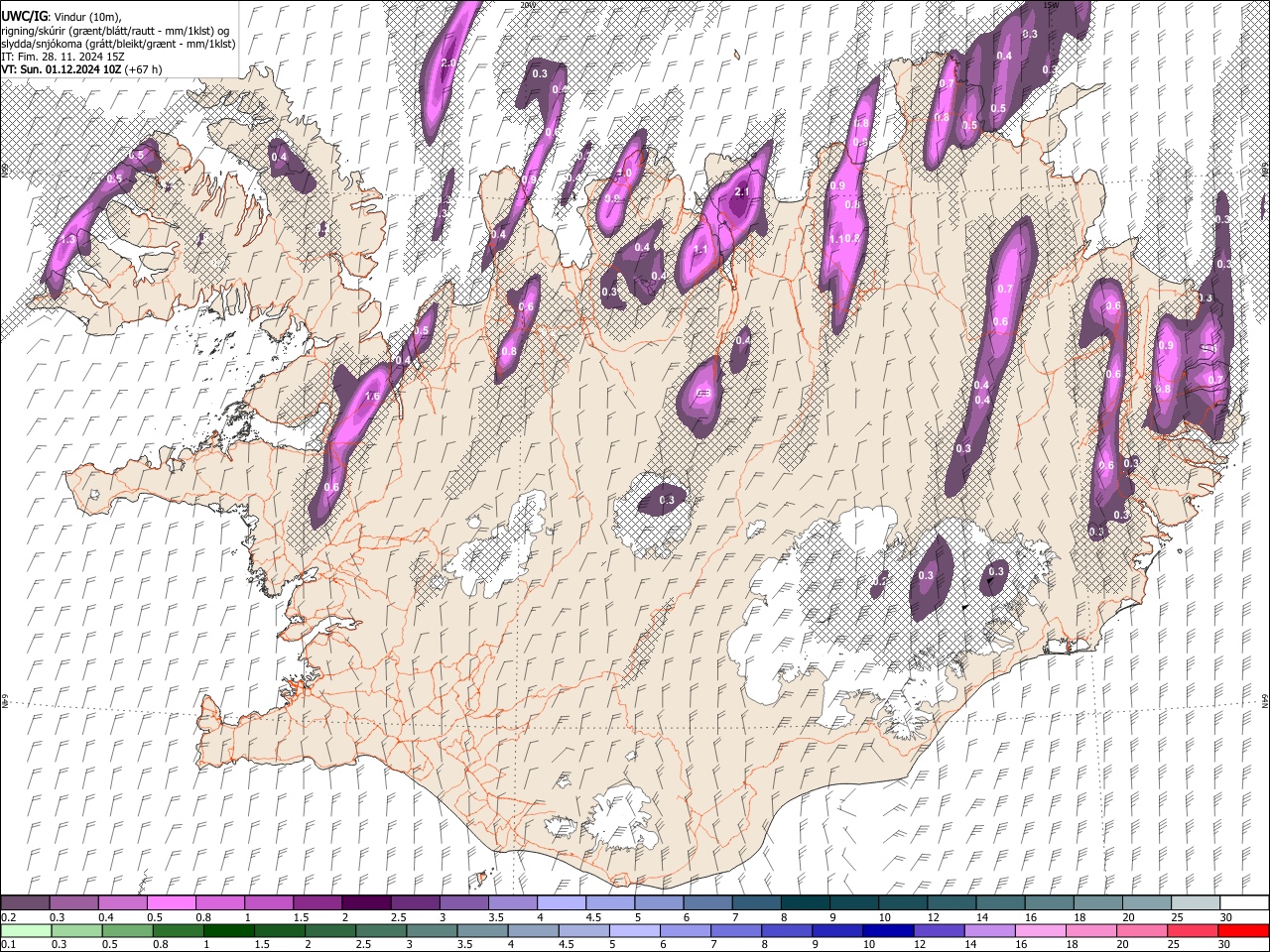Click the top-row legend swatch between 0.2 and 0.3
The height and width of the screenshot is (952, 1270).
point(26,902)
